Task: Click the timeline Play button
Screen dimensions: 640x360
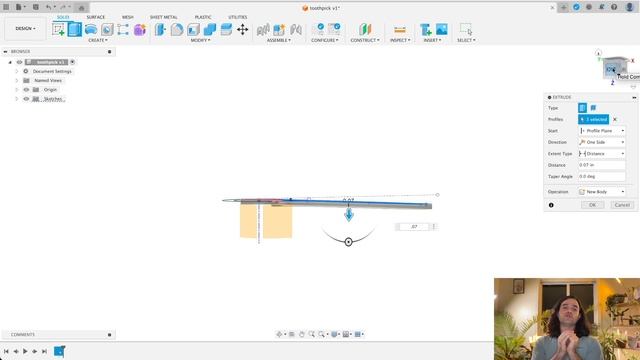Action: (x=25, y=351)
